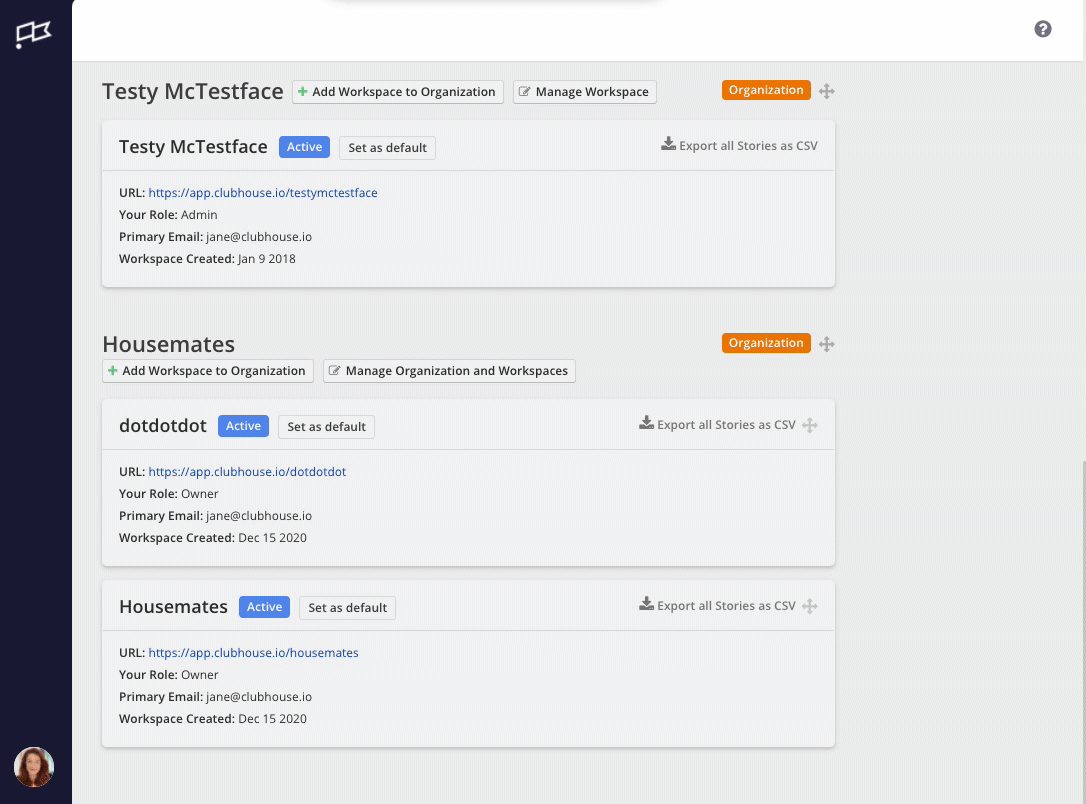Click the dotdotdot workspace move handle
Screen dimensions: 1086x804
point(810,425)
